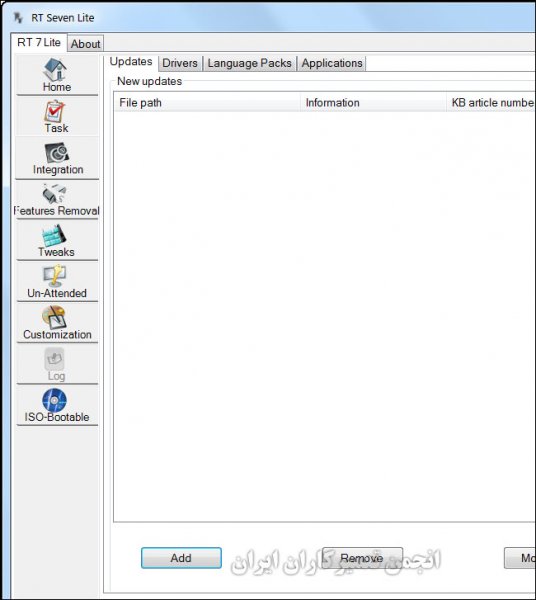Click the RT Seven Lite title bar icon
536x600 pixels.
coord(18,18)
